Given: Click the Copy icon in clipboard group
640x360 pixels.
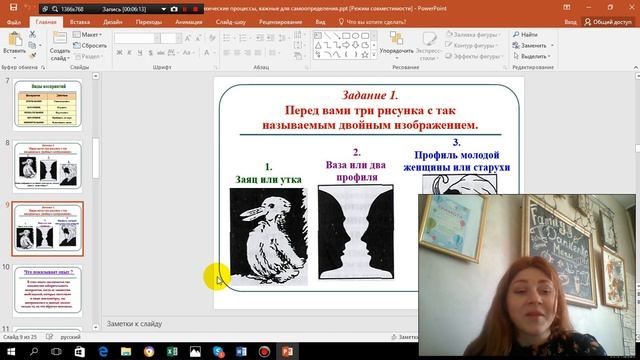Looking at the screenshot, I should click(x=32, y=45).
